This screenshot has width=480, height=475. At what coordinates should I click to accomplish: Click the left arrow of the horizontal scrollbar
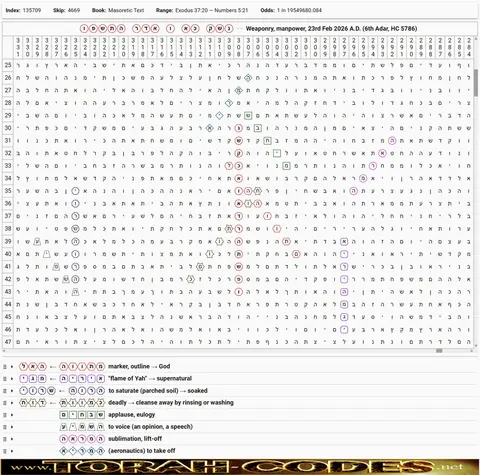pyautogui.click(x=4, y=351)
